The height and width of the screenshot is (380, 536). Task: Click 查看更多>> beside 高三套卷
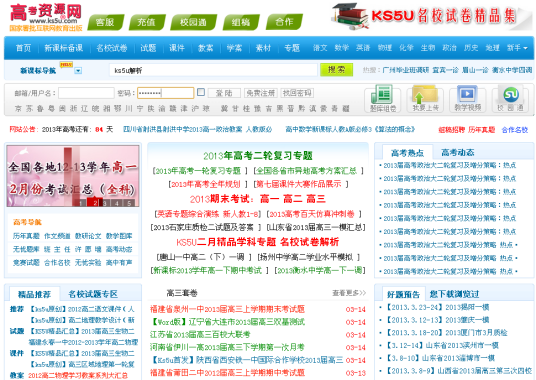[x=349, y=293]
